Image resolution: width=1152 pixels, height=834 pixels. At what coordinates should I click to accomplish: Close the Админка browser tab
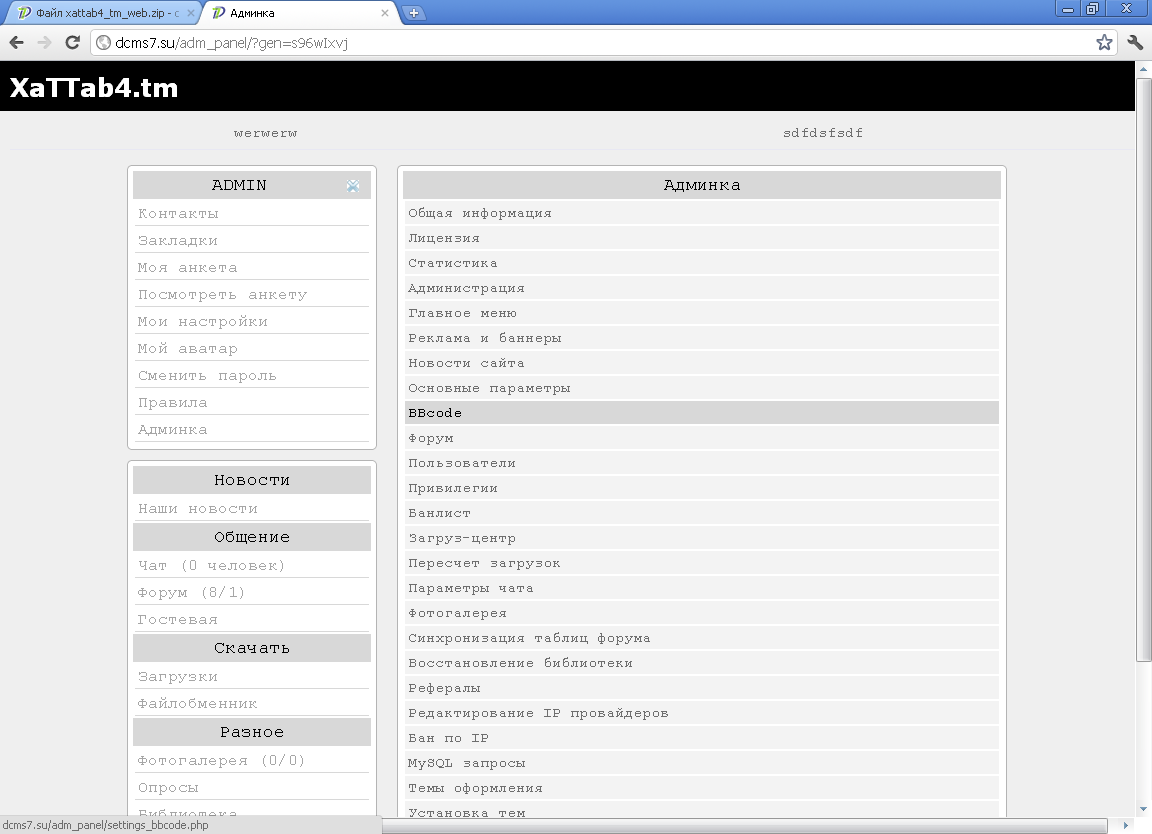(x=384, y=13)
